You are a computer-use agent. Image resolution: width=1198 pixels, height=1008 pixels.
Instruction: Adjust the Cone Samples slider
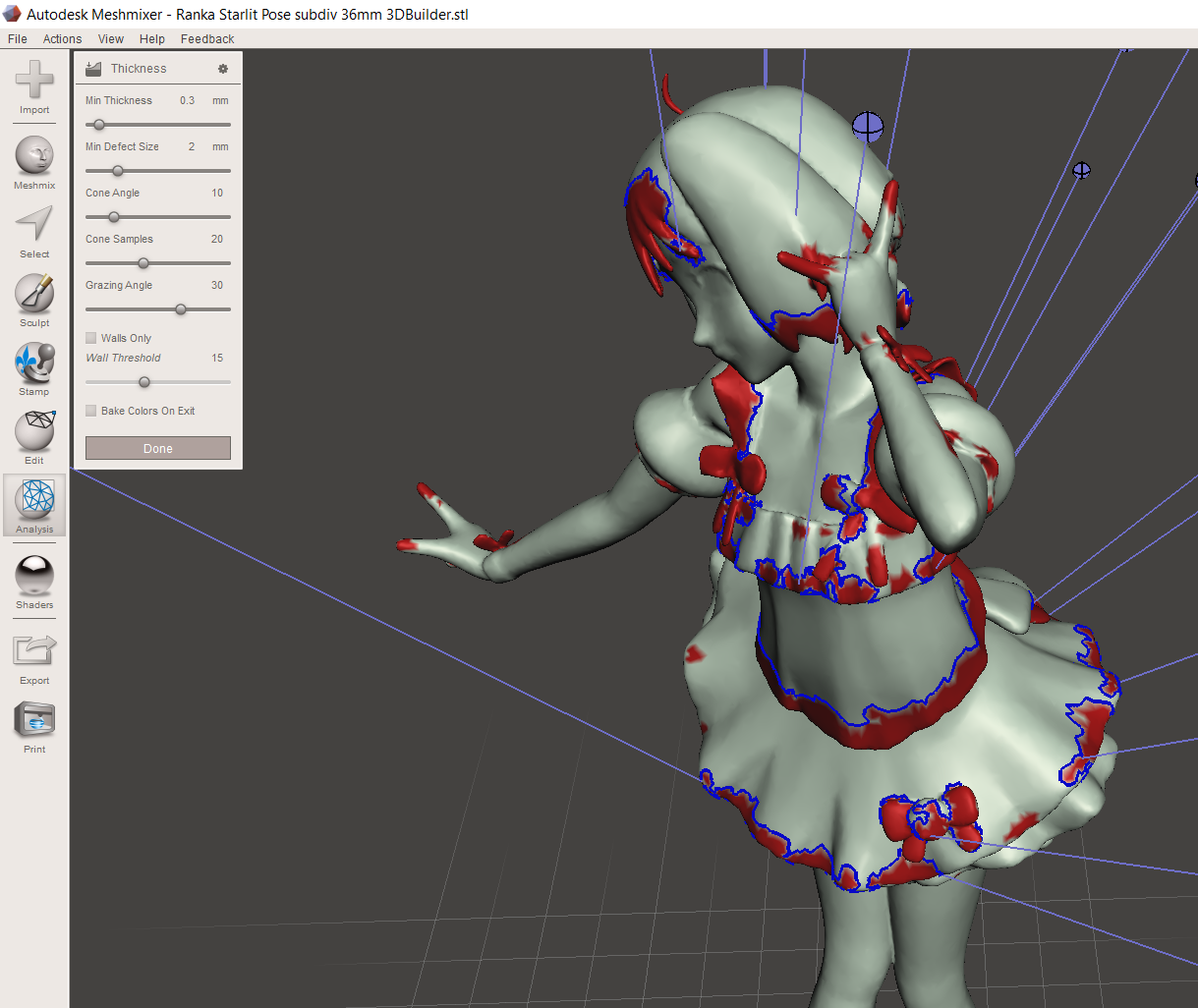click(x=158, y=263)
